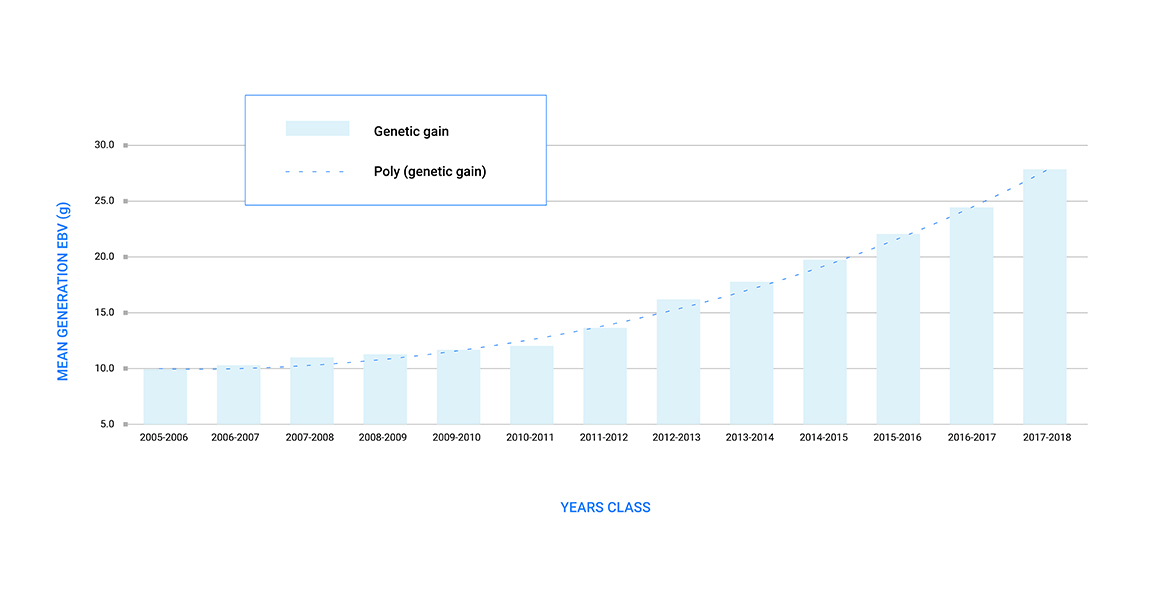The image size is (1171, 611).
Task: Select the 2008-2009 x-axis label text
Action: click(x=383, y=438)
